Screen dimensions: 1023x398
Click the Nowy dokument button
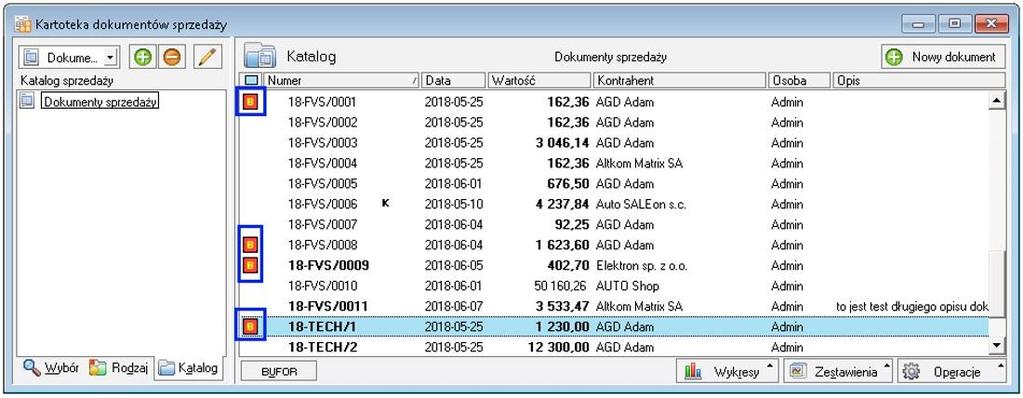pos(943,57)
